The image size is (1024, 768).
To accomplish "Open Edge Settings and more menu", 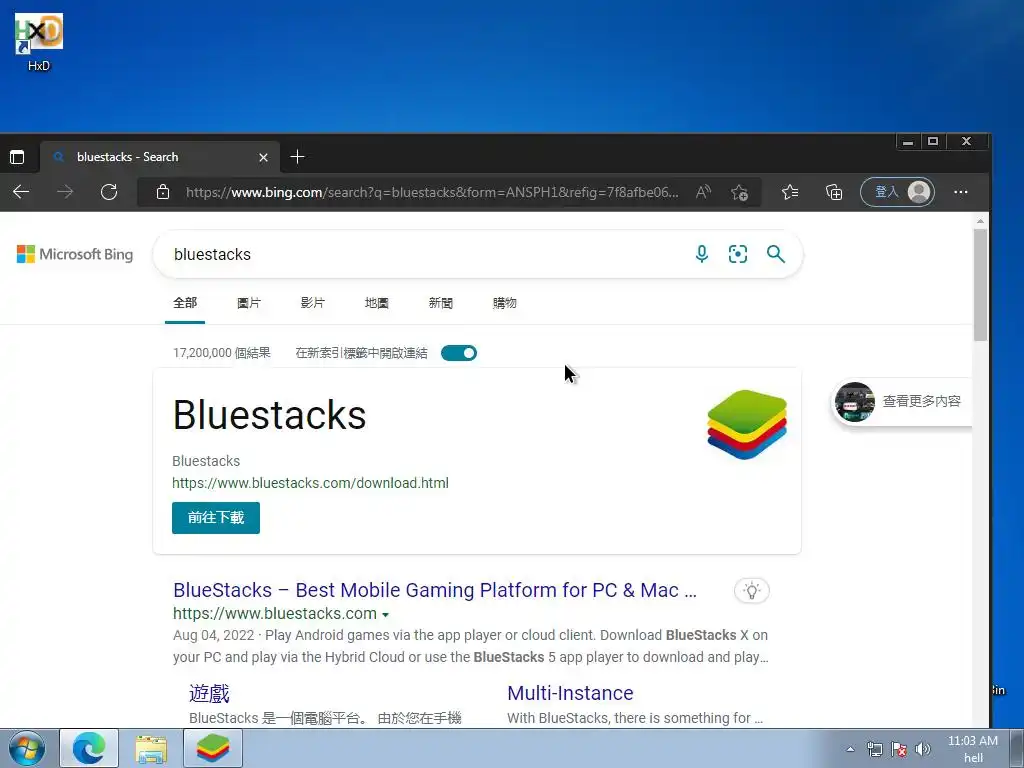I will coord(961,192).
